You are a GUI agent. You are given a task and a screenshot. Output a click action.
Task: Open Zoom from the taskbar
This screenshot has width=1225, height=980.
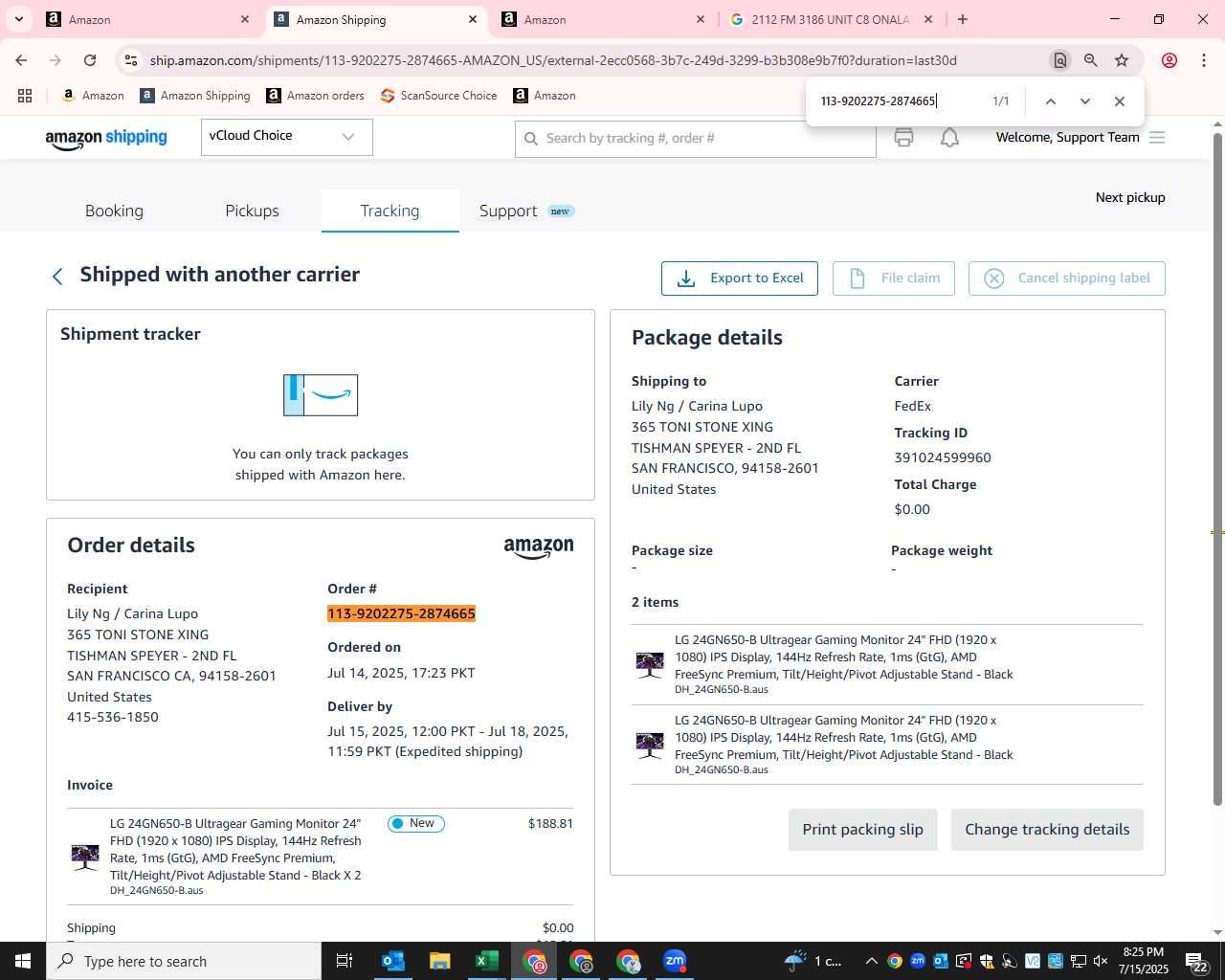click(x=675, y=961)
